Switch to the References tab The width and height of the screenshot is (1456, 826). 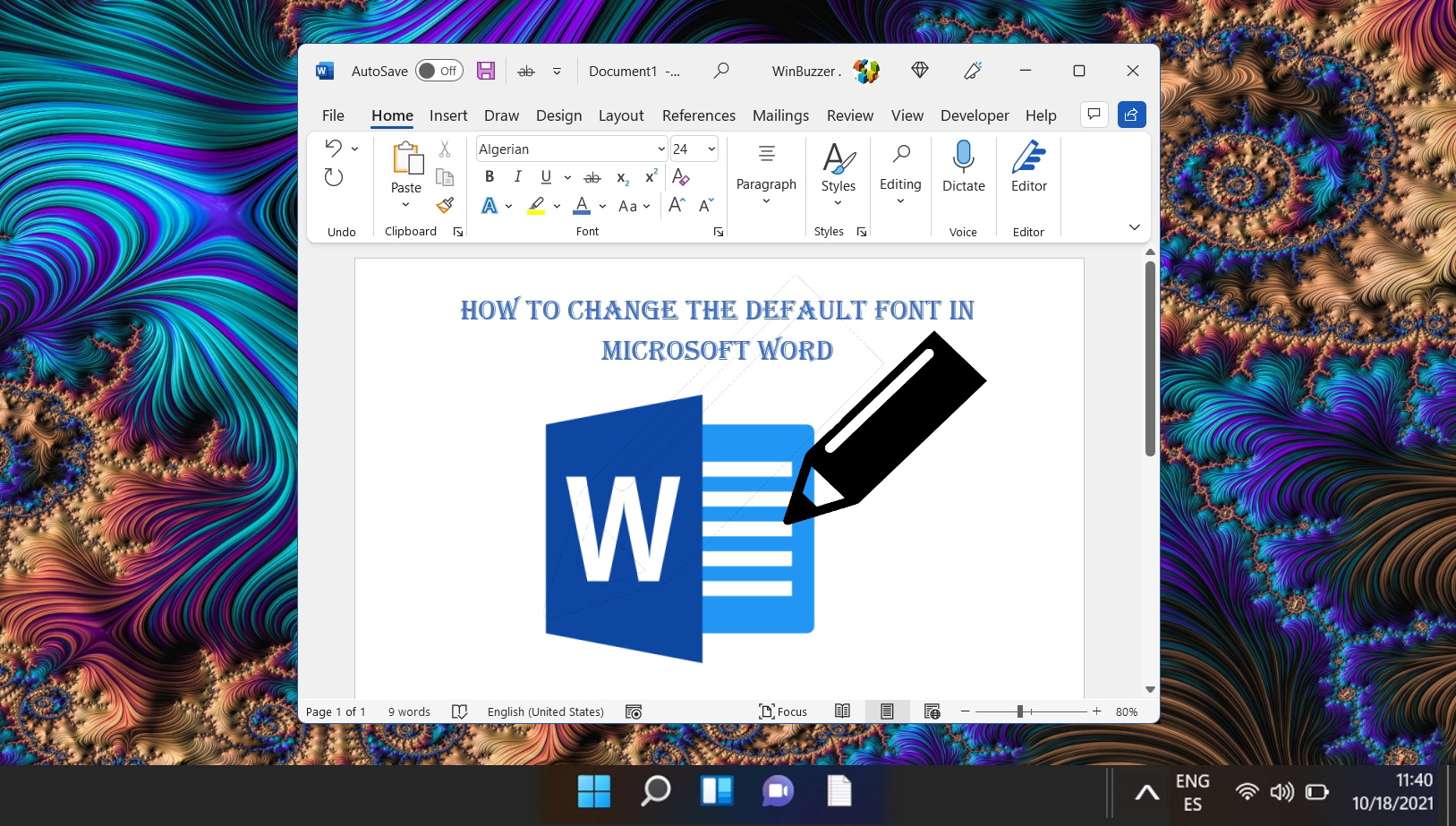tap(699, 115)
